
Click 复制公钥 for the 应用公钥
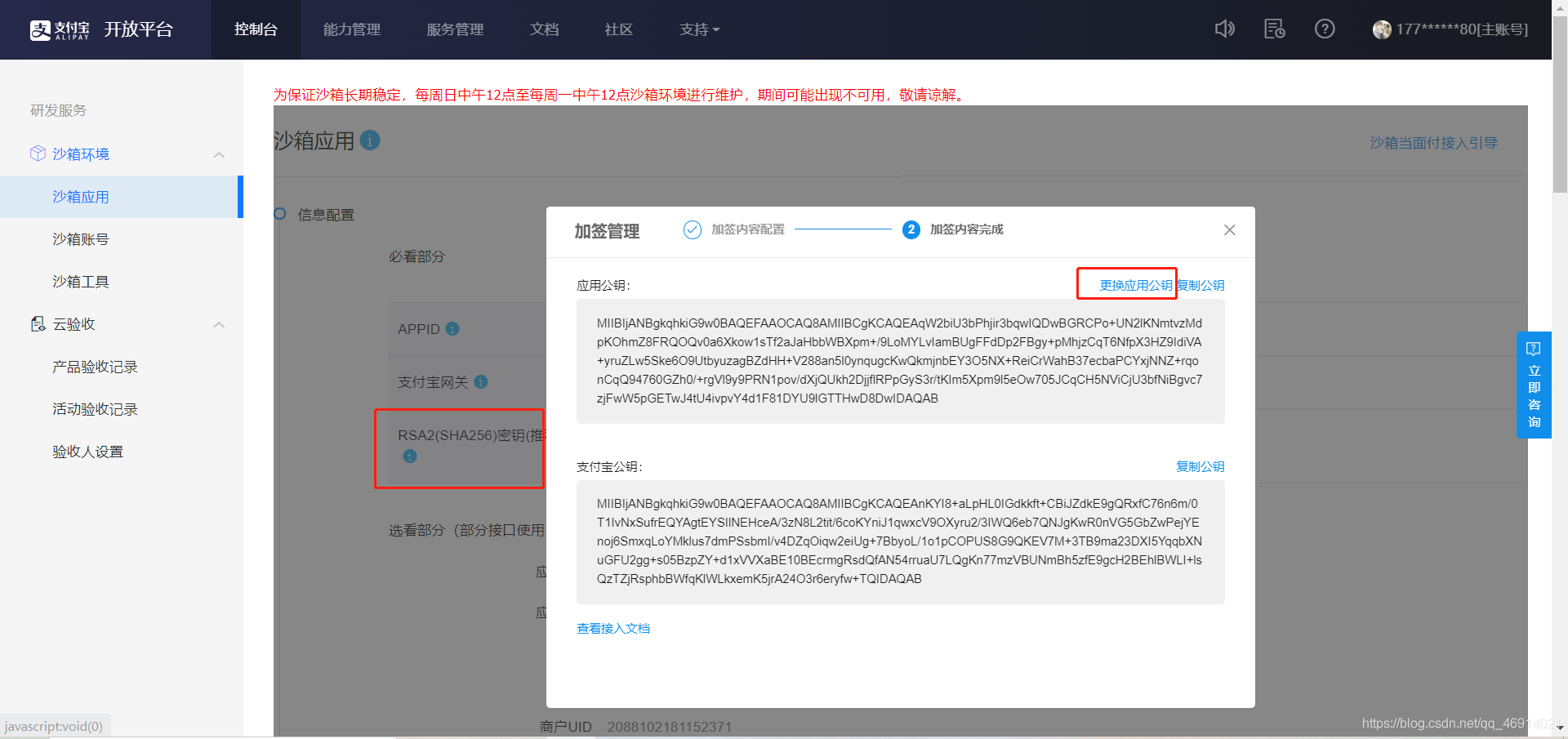1200,285
